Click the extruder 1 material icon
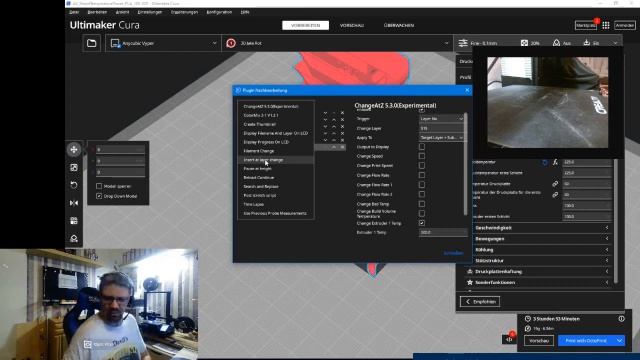Viewport: 640px width, 360px height. click(x=231, y=43)
